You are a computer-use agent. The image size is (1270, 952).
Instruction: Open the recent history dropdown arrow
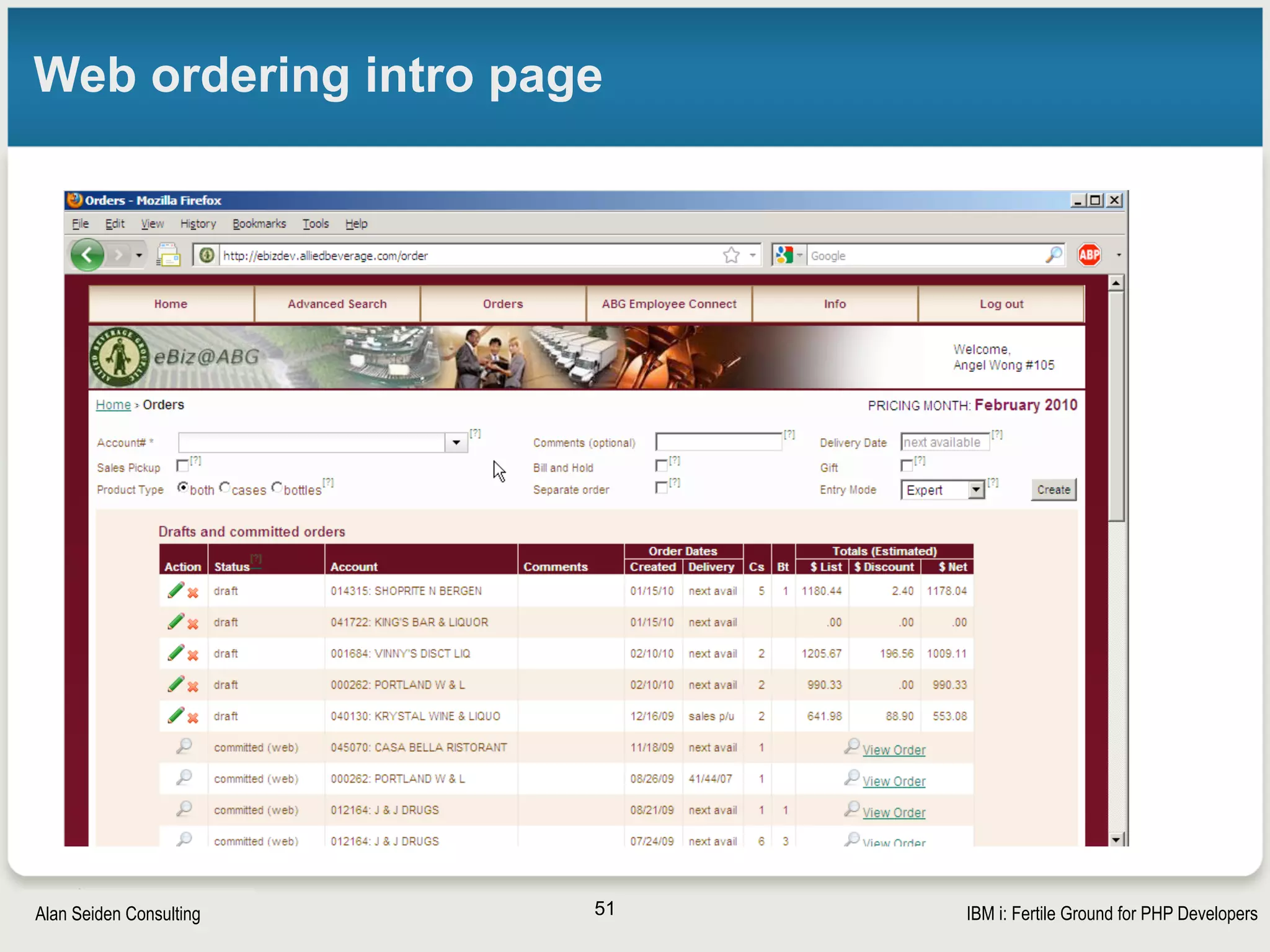(x=139, y=255)
